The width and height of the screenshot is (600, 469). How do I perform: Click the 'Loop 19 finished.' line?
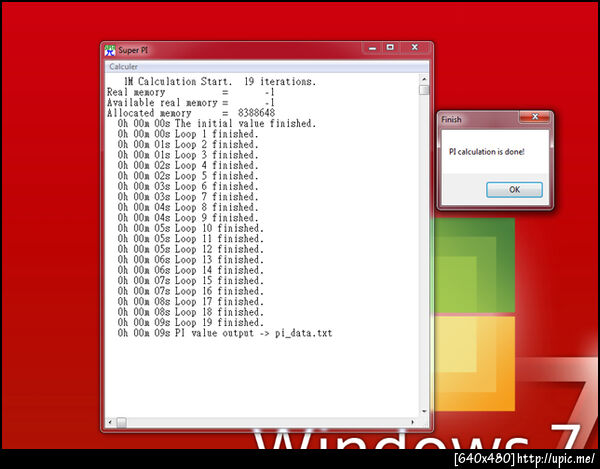tap(191, 322)
